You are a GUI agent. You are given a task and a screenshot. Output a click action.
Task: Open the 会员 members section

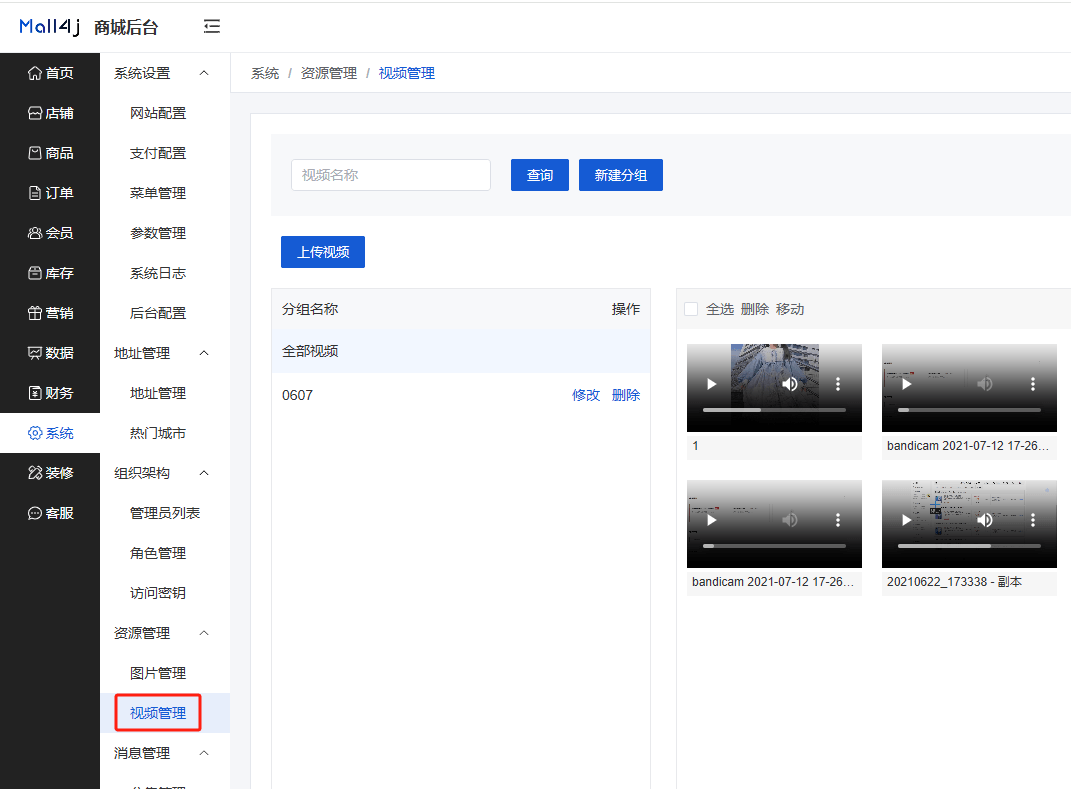50,233
